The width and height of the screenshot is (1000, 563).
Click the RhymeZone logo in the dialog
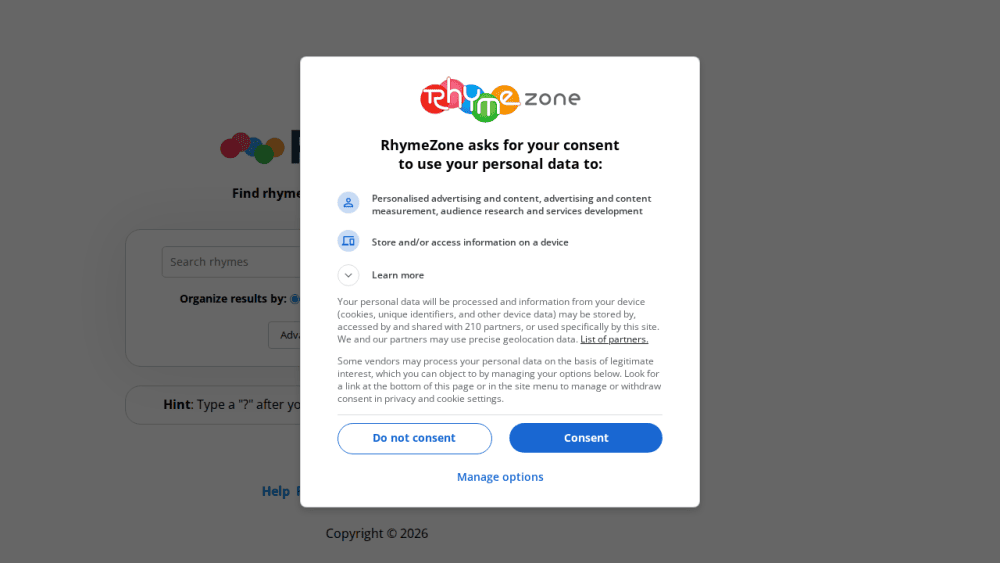(x=500, y=99)
